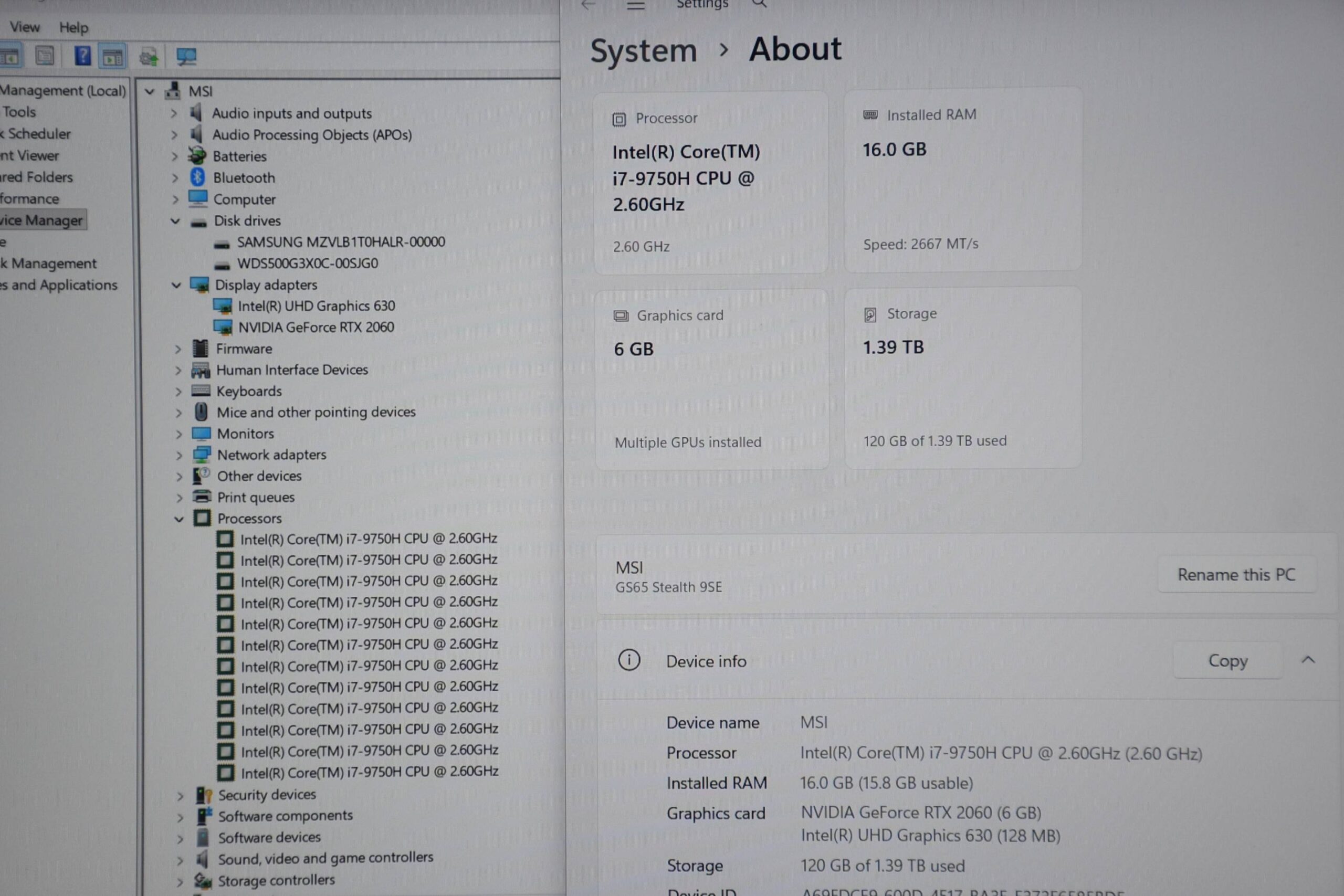1344x896 pixels.
Task: Collapse the Processors category
Action: tap(179, 519)
